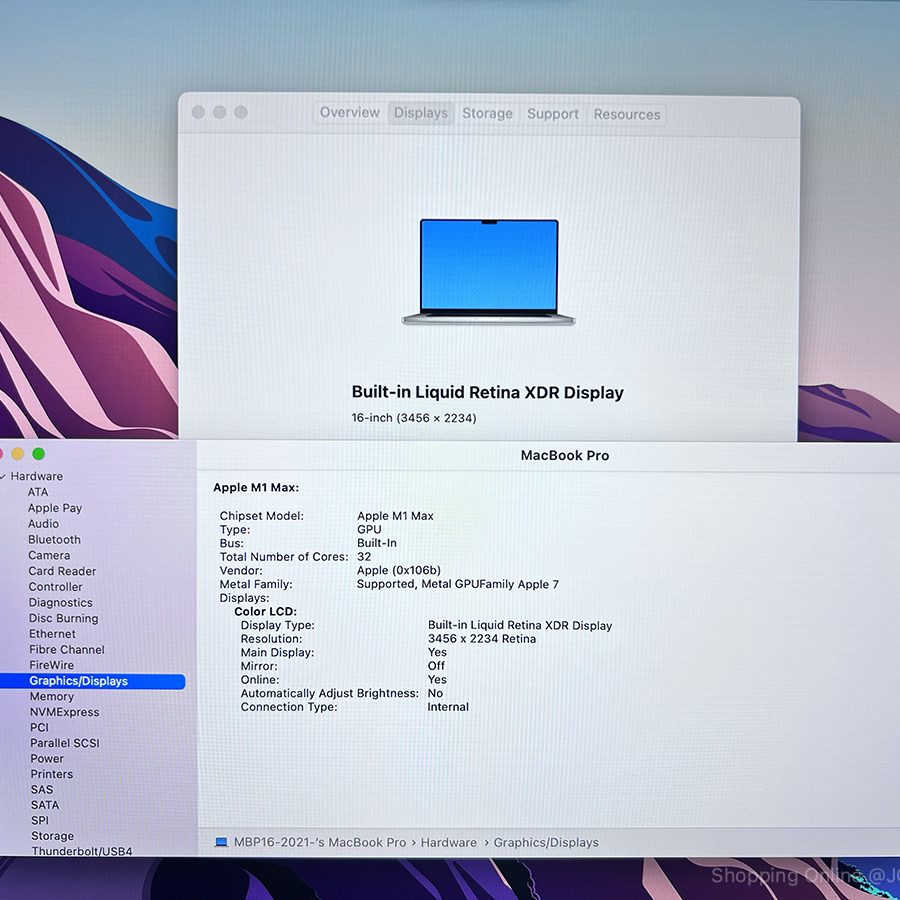Click the green zoom button of System Information
The height and width of the screenshot is (900, 900).
[x=39, y=454]
